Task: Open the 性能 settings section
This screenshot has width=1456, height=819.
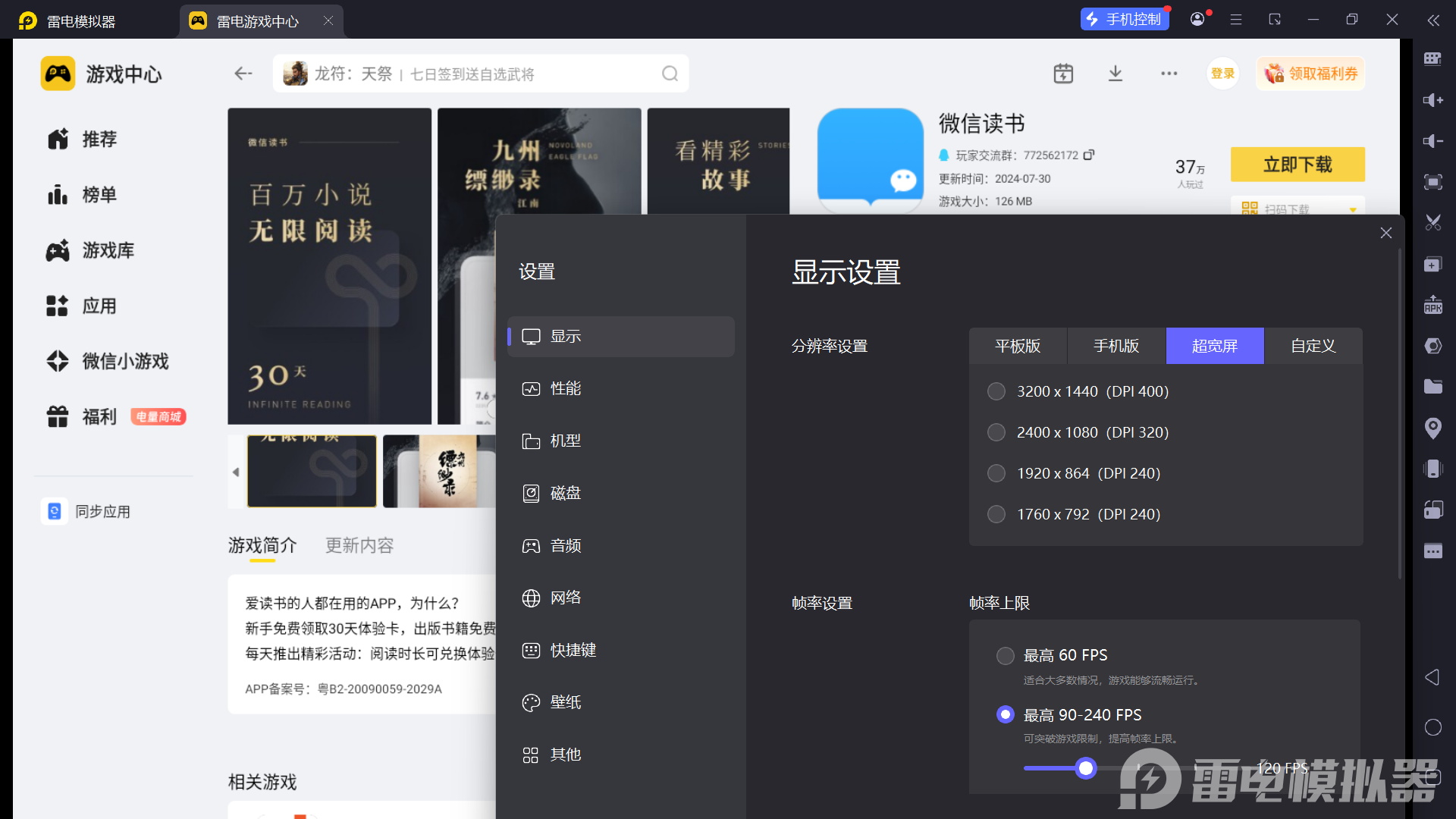Action: click(x=566, y=388)
